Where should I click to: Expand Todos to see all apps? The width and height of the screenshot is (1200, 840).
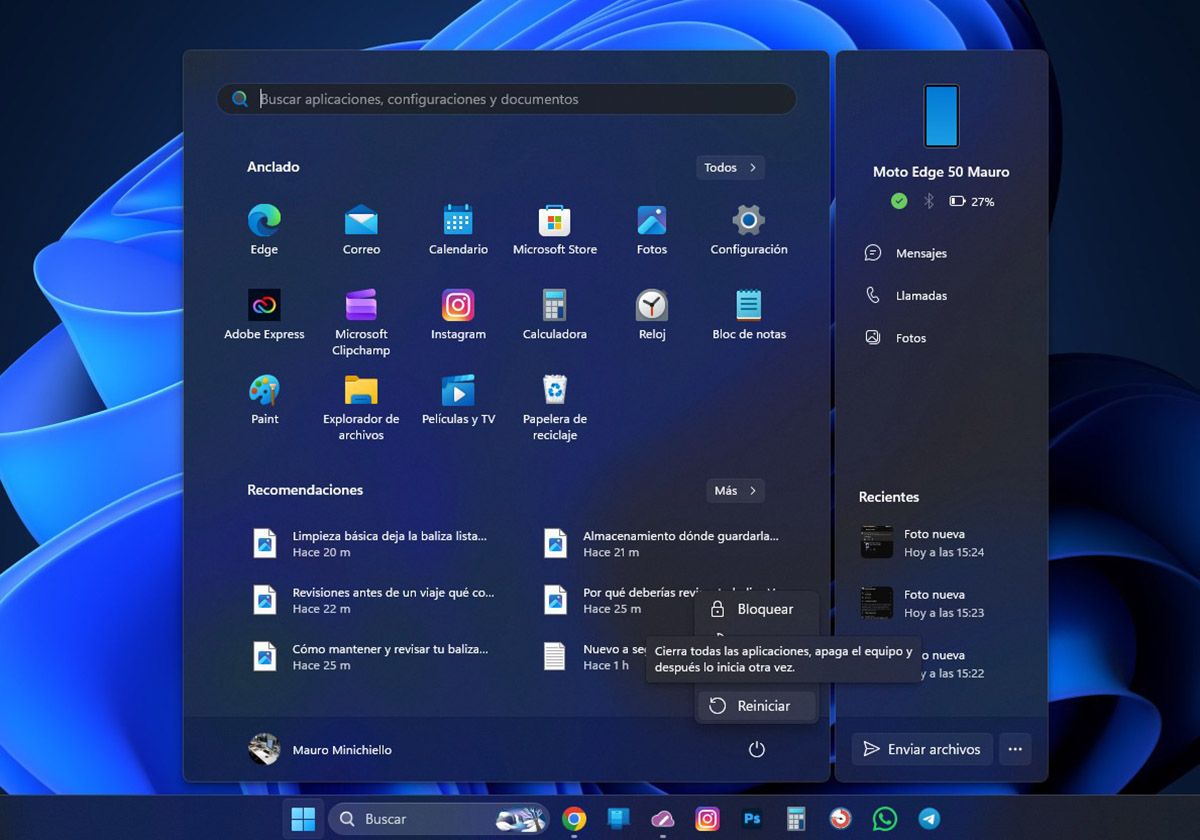tap(729, 167)
